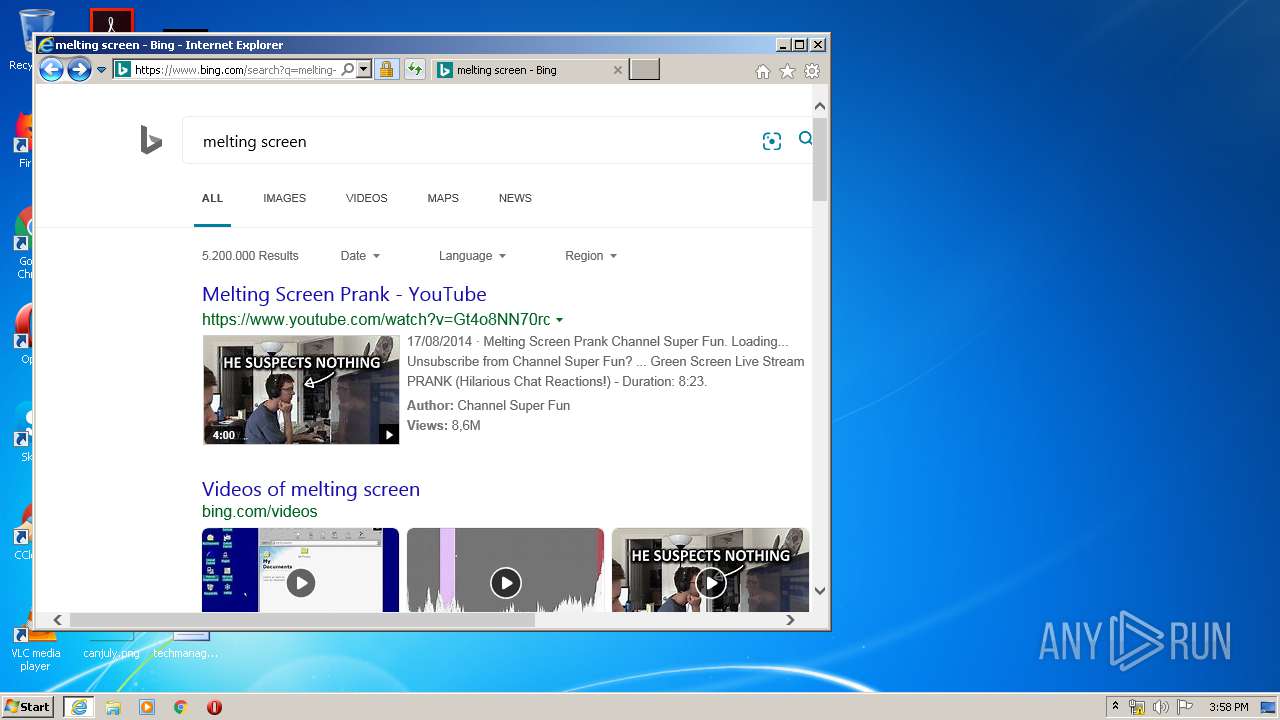The image size is (1280, 720).
Task: Open the network tray icon
Action: (1137, 707)
